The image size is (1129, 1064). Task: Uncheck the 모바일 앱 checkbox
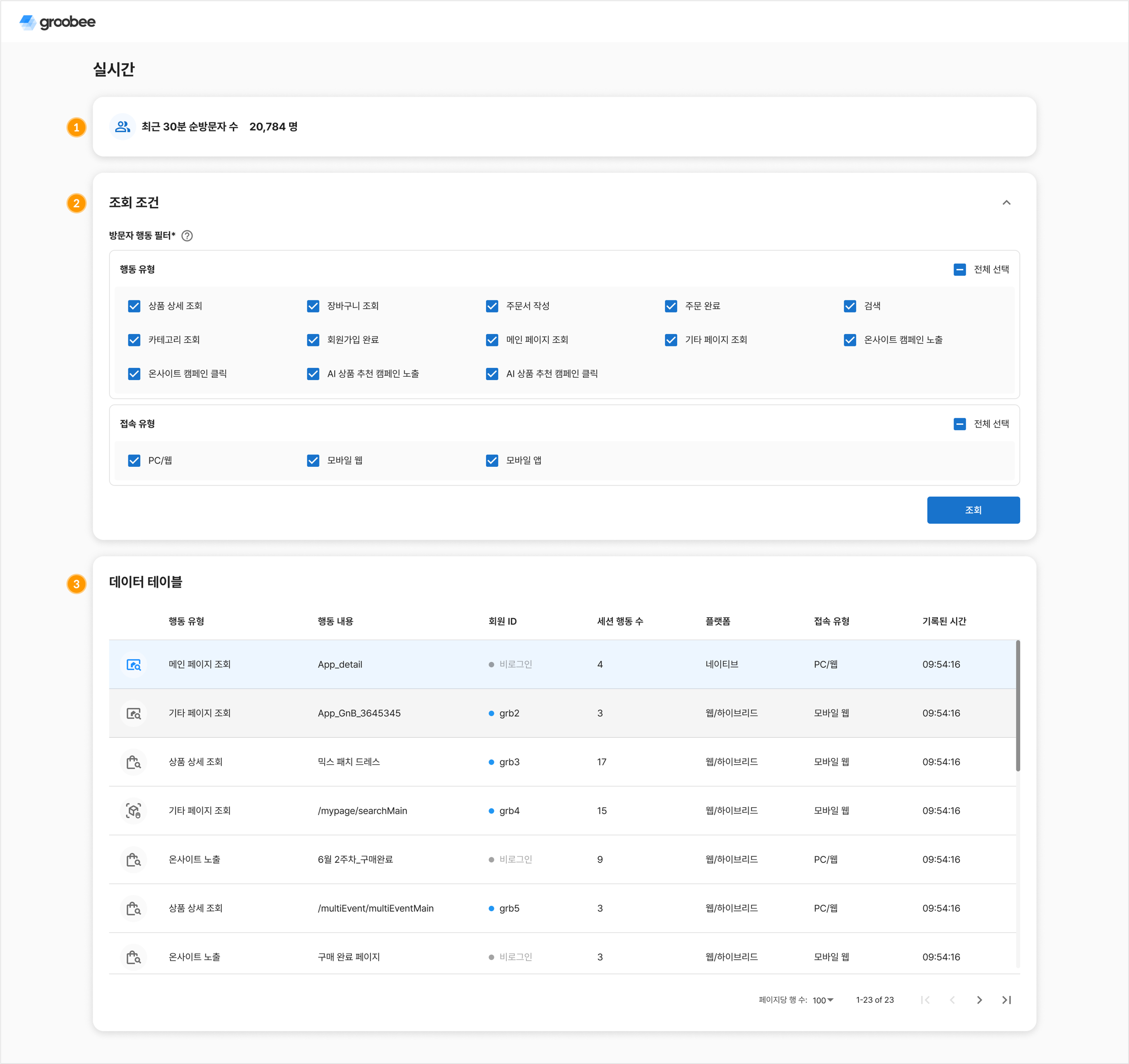pos(492,460)
